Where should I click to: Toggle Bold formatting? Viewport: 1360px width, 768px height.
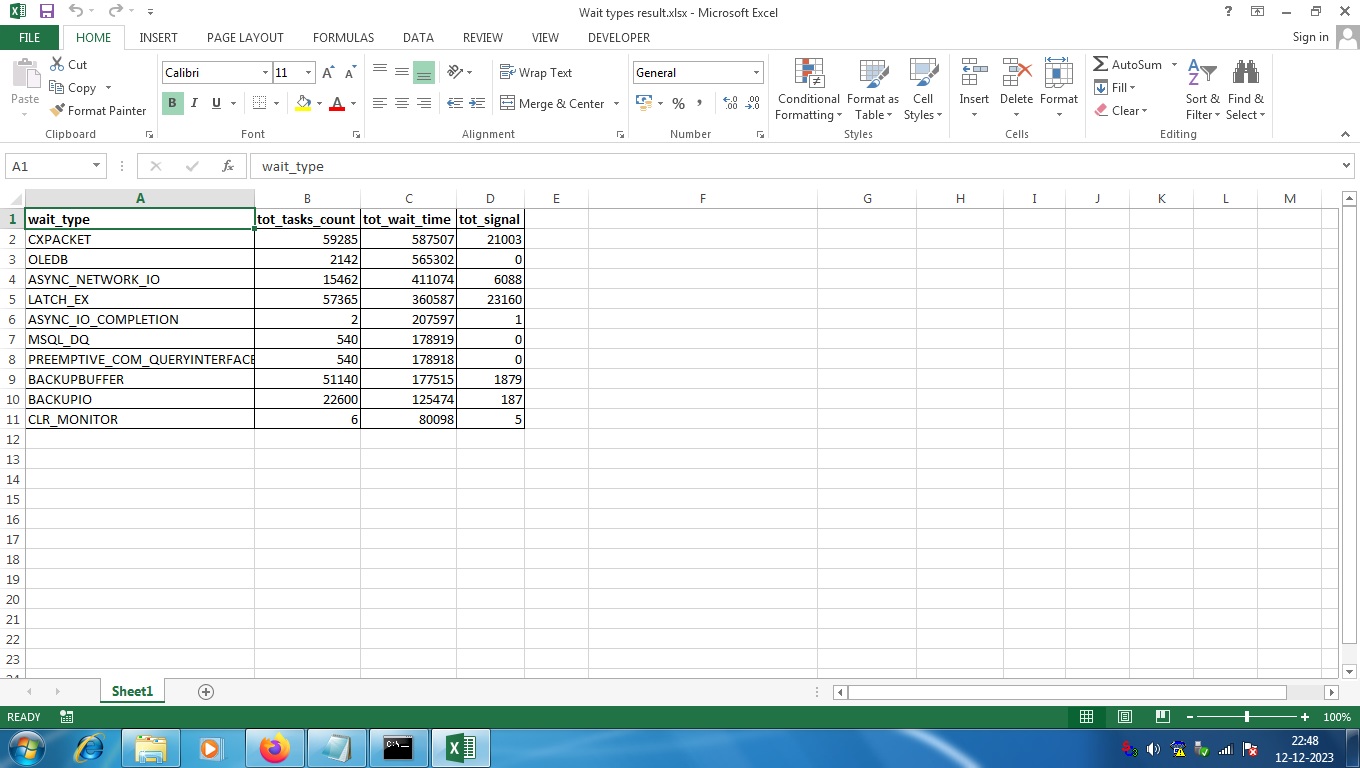point(172,103)
